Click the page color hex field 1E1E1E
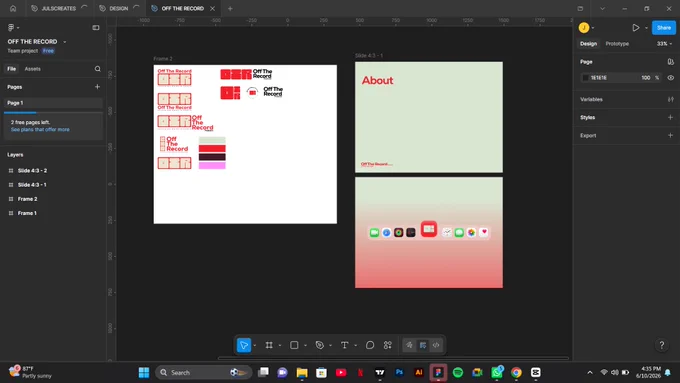 coord(598,78)
